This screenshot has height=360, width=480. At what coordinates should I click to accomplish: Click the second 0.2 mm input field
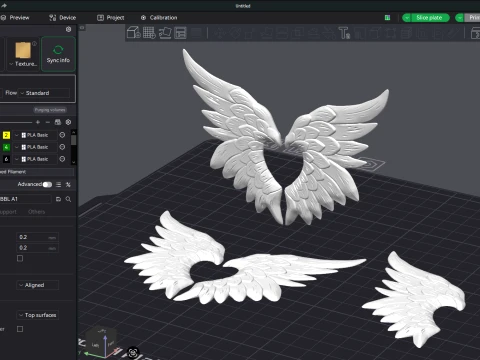[x=37, y=248]
